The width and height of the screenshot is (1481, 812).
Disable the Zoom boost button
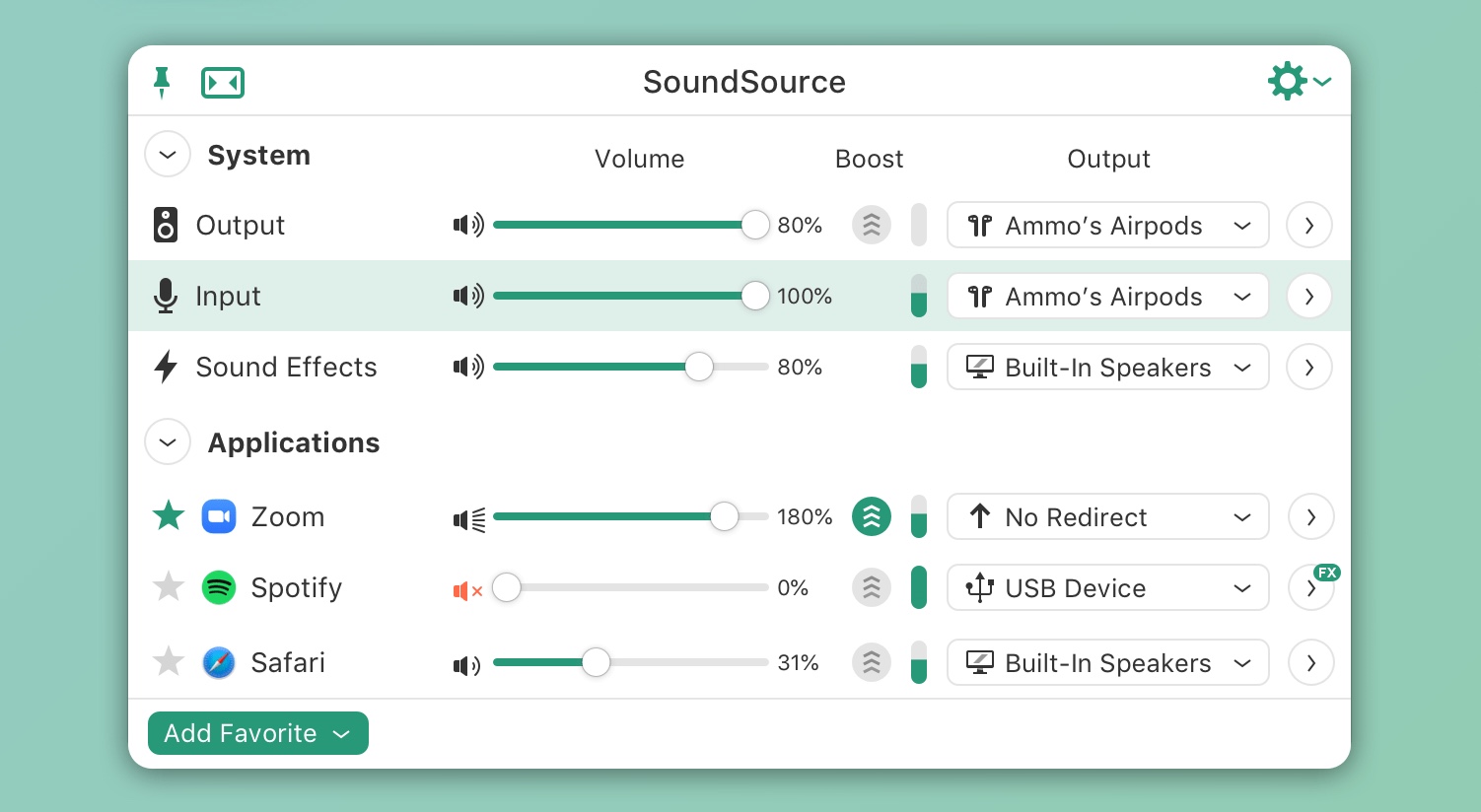point(872,516)
